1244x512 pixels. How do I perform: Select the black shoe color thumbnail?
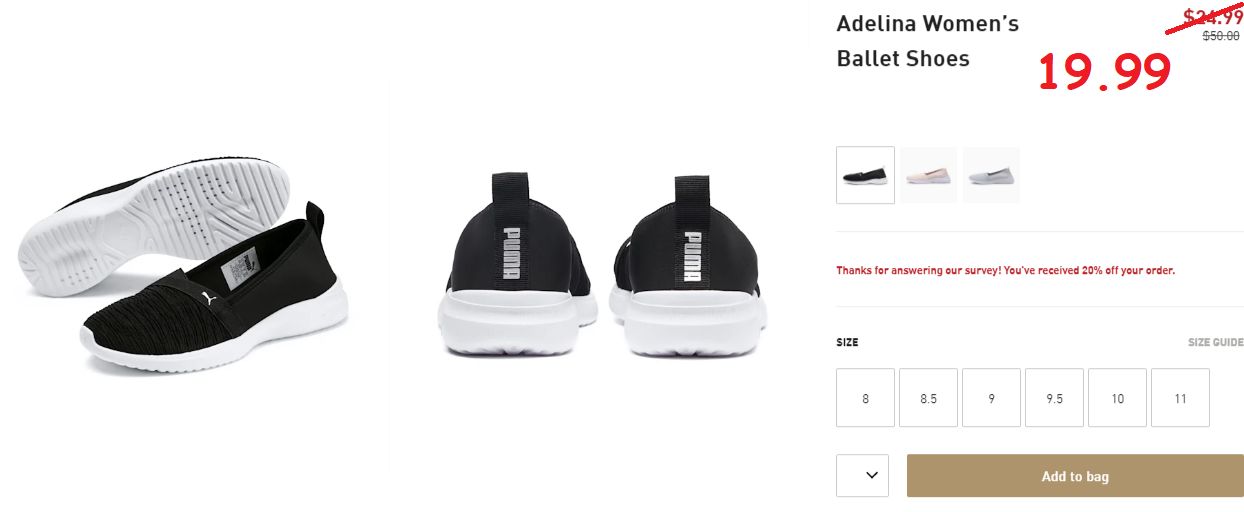pos(865,175)
